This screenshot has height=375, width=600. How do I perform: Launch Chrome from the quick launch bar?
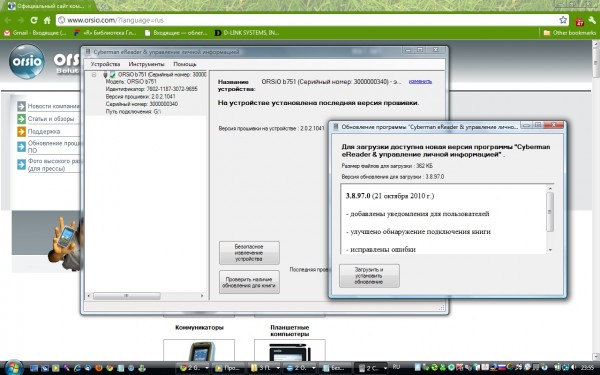coord(110,368)
